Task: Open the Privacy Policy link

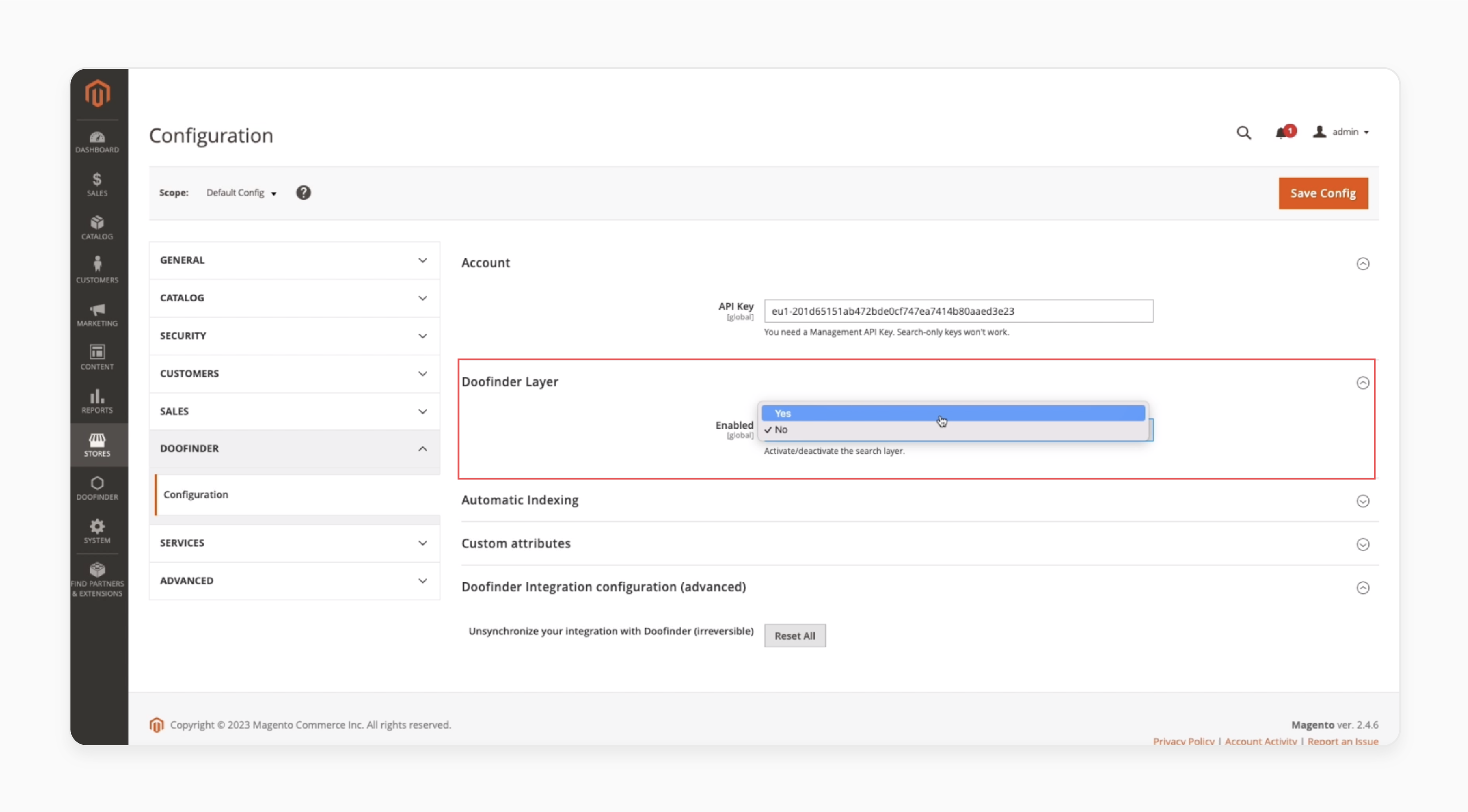Action: pyautogui.click(x=1184, y=741)
